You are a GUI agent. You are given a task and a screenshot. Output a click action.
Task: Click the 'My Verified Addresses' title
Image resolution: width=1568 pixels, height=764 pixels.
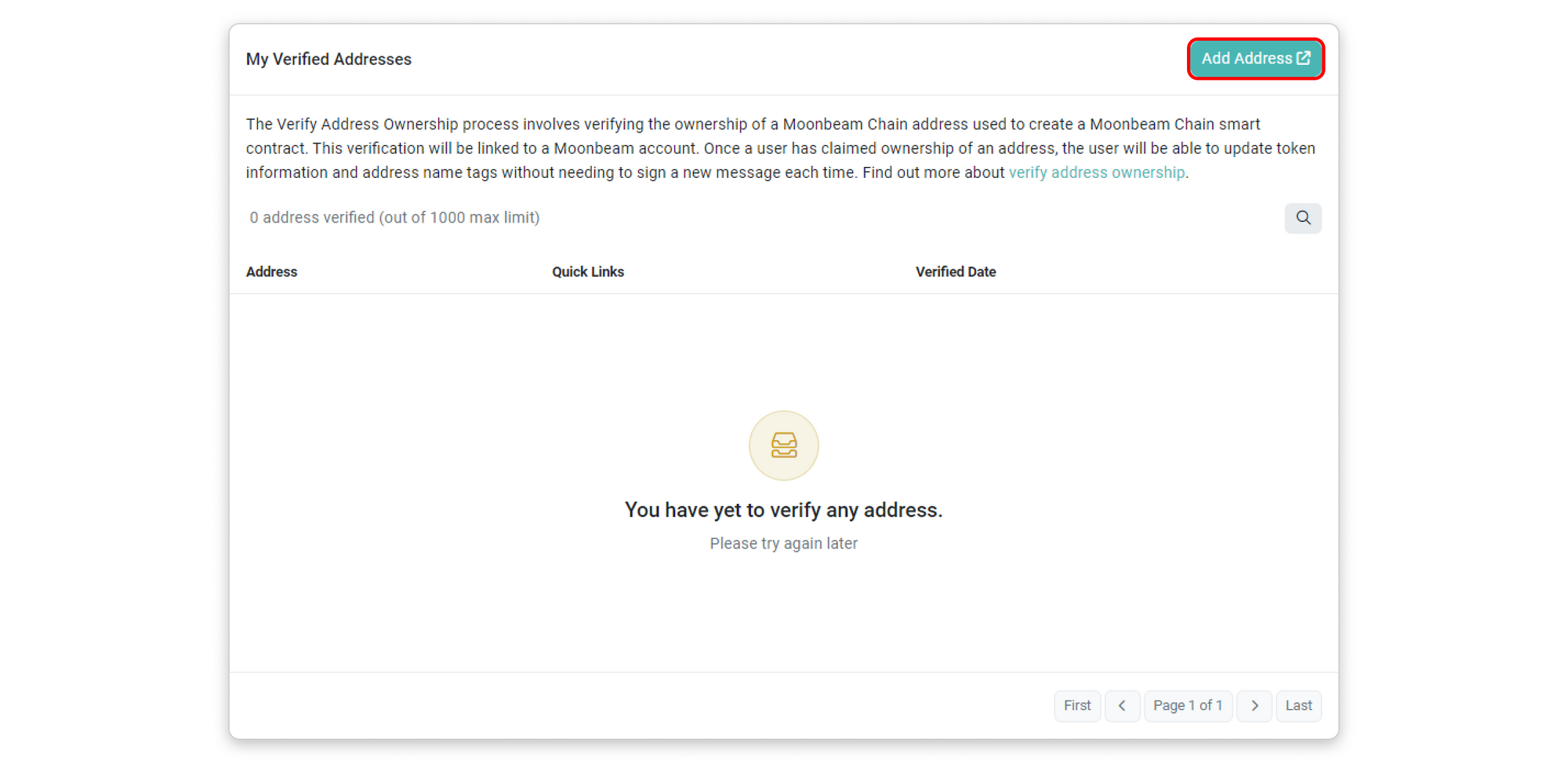328,60
